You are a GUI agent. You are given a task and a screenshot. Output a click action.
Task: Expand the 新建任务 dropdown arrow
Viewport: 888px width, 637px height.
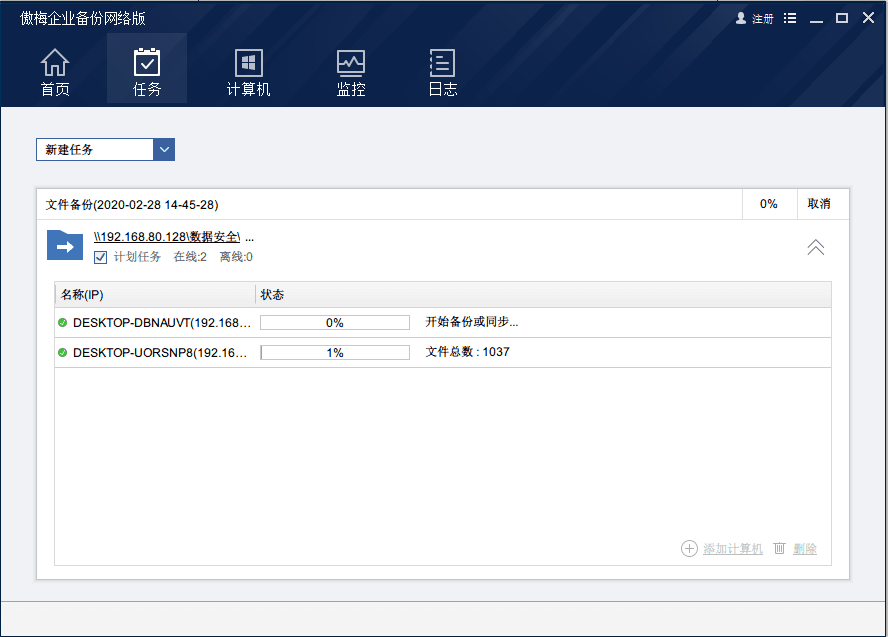[164, 149]
